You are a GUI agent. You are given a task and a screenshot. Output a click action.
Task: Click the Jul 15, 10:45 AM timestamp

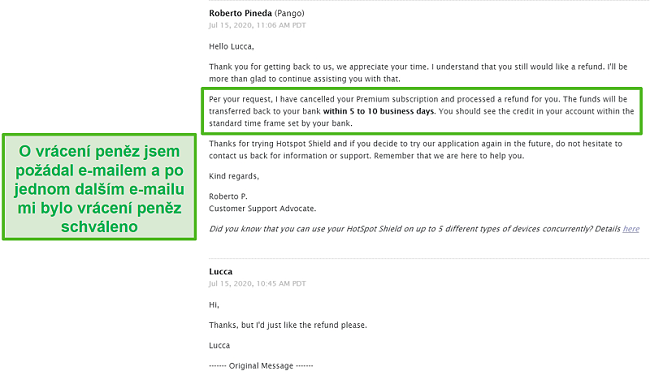[x=257, y=284]
